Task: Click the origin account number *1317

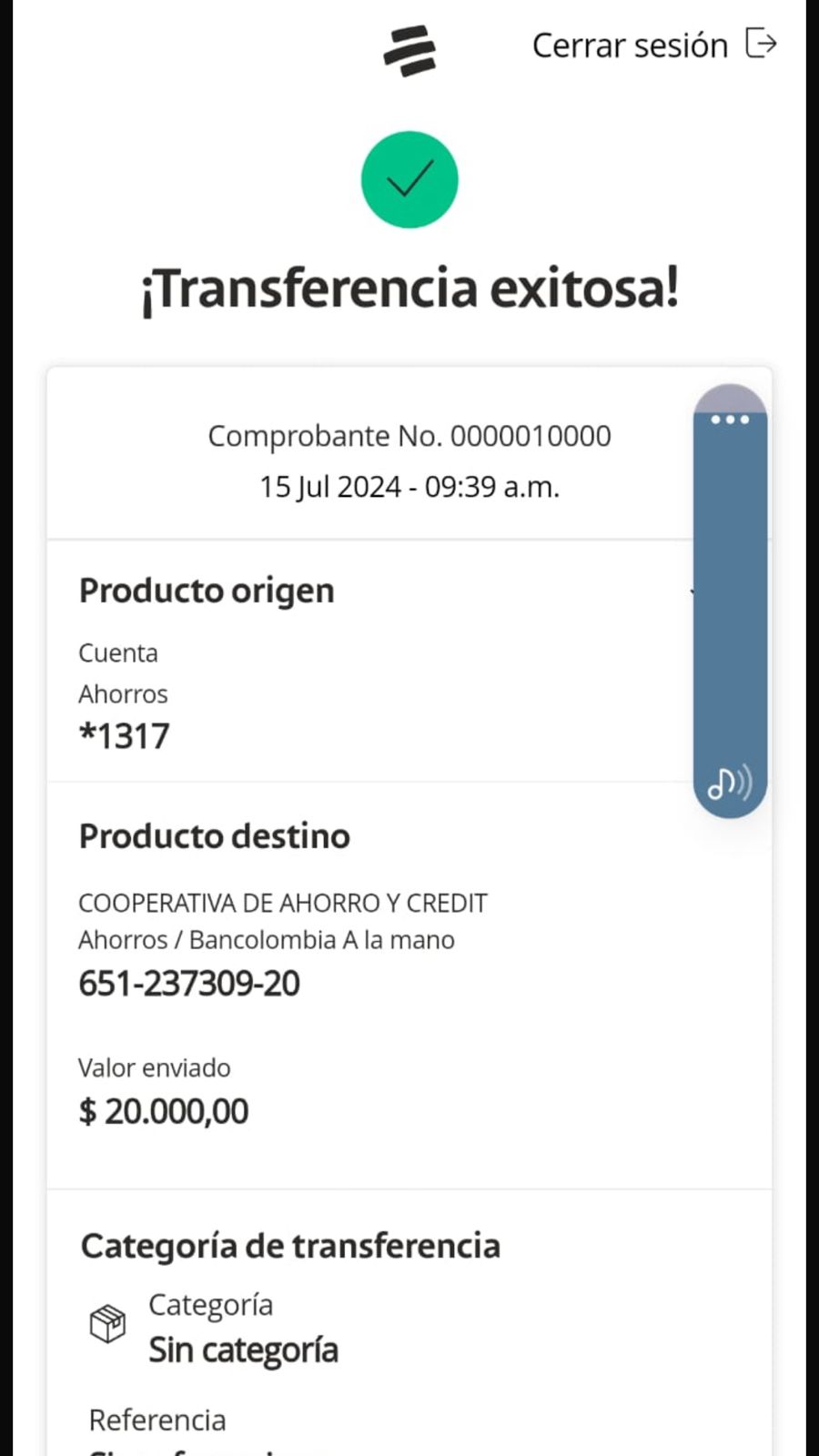Action: tap(125, 736)
